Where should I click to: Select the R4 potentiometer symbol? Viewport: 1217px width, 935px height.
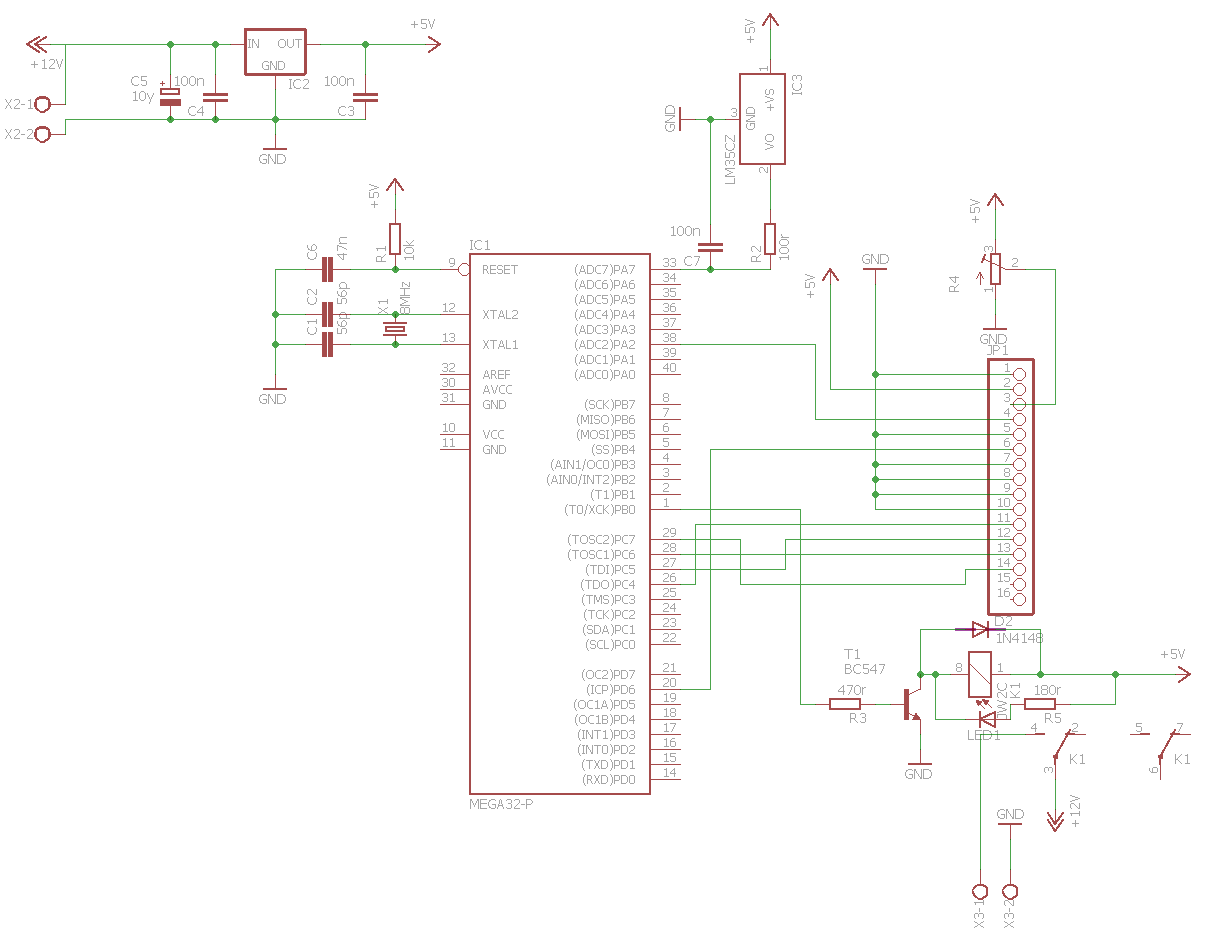[993, 268]
